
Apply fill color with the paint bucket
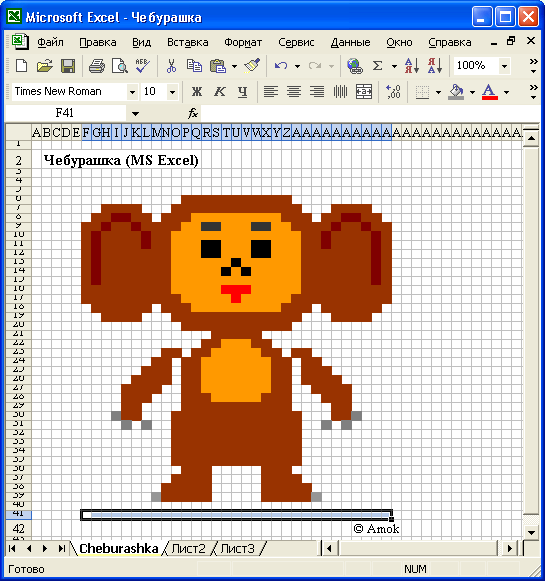click(x=456, y=92)
